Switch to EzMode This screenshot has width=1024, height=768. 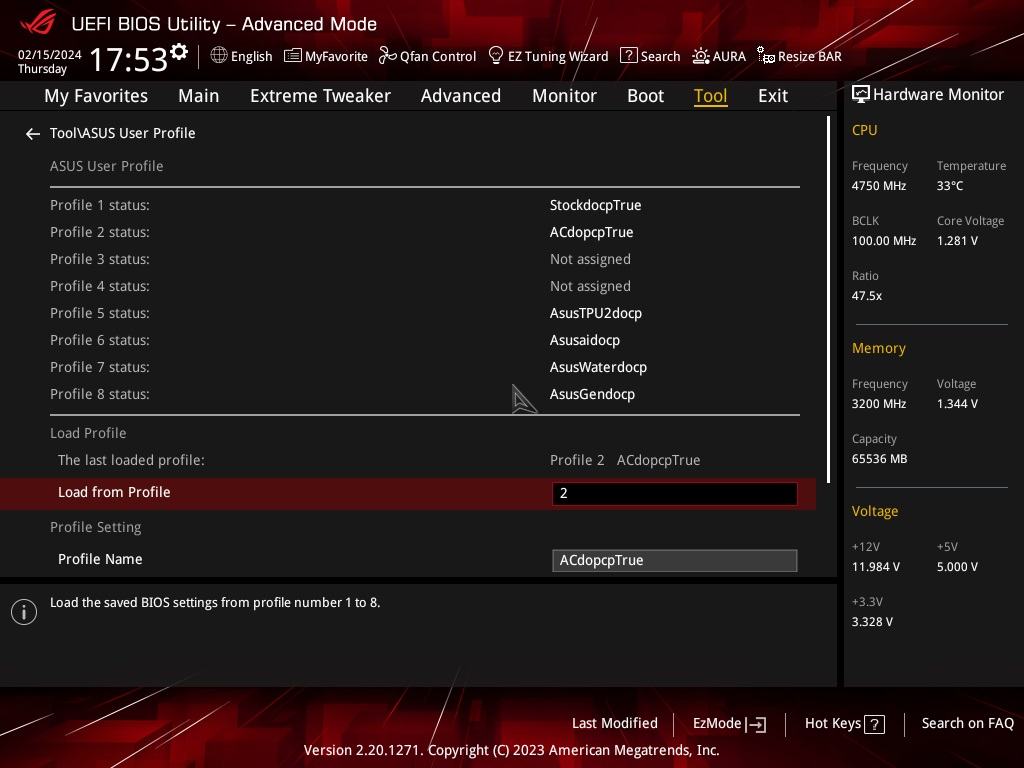click(729, 724)
